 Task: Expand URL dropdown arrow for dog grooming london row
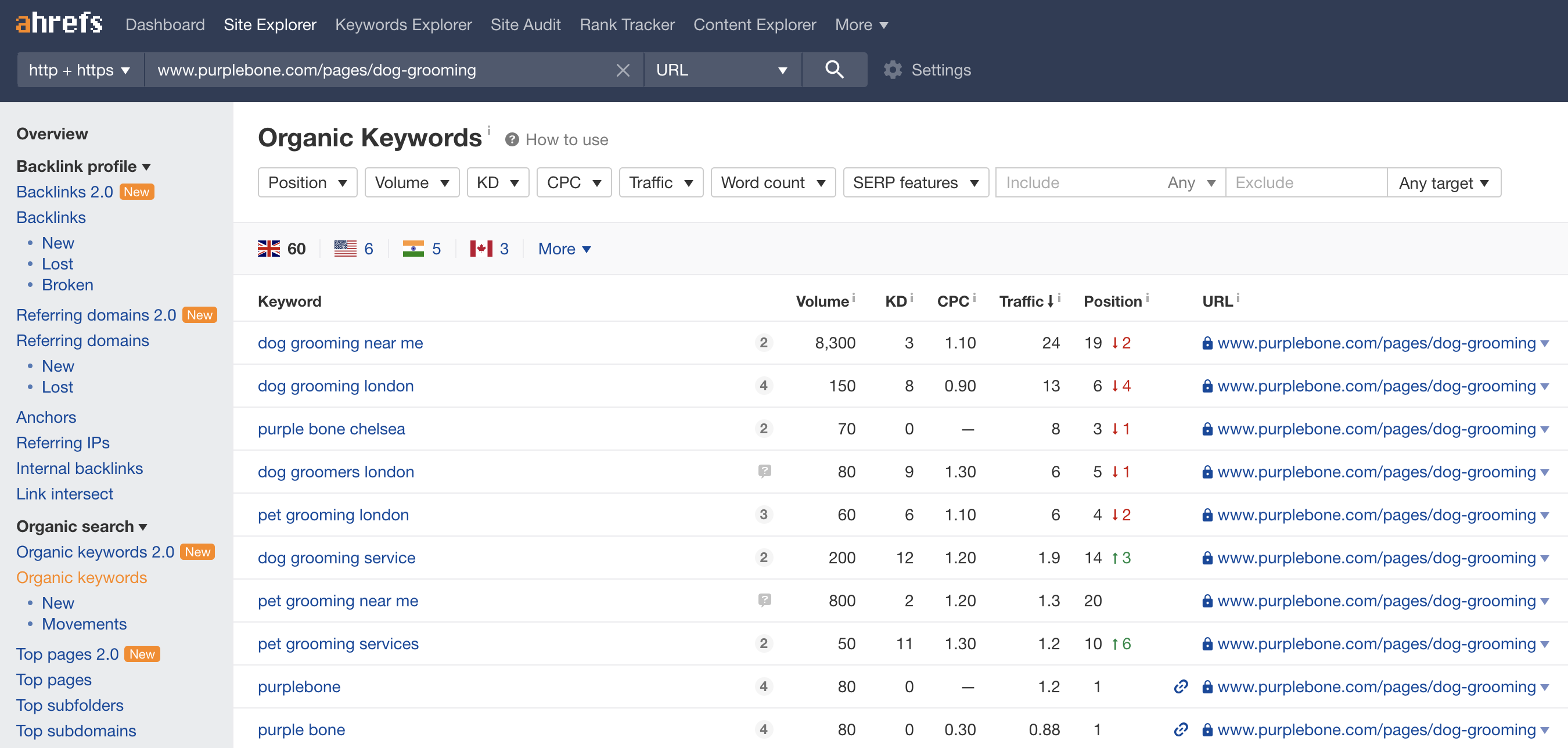(x=1545, y=386)
